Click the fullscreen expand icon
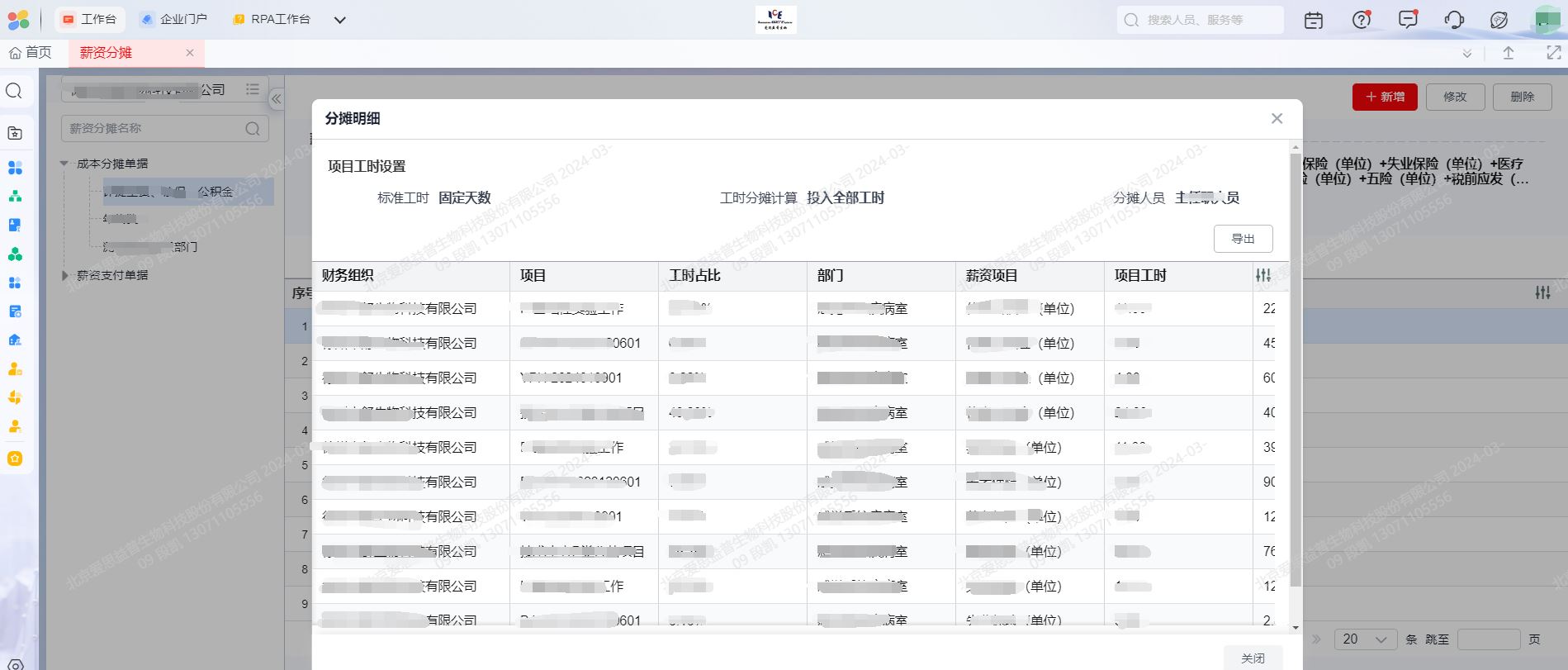1568x670 pixels. (1553, 53)
